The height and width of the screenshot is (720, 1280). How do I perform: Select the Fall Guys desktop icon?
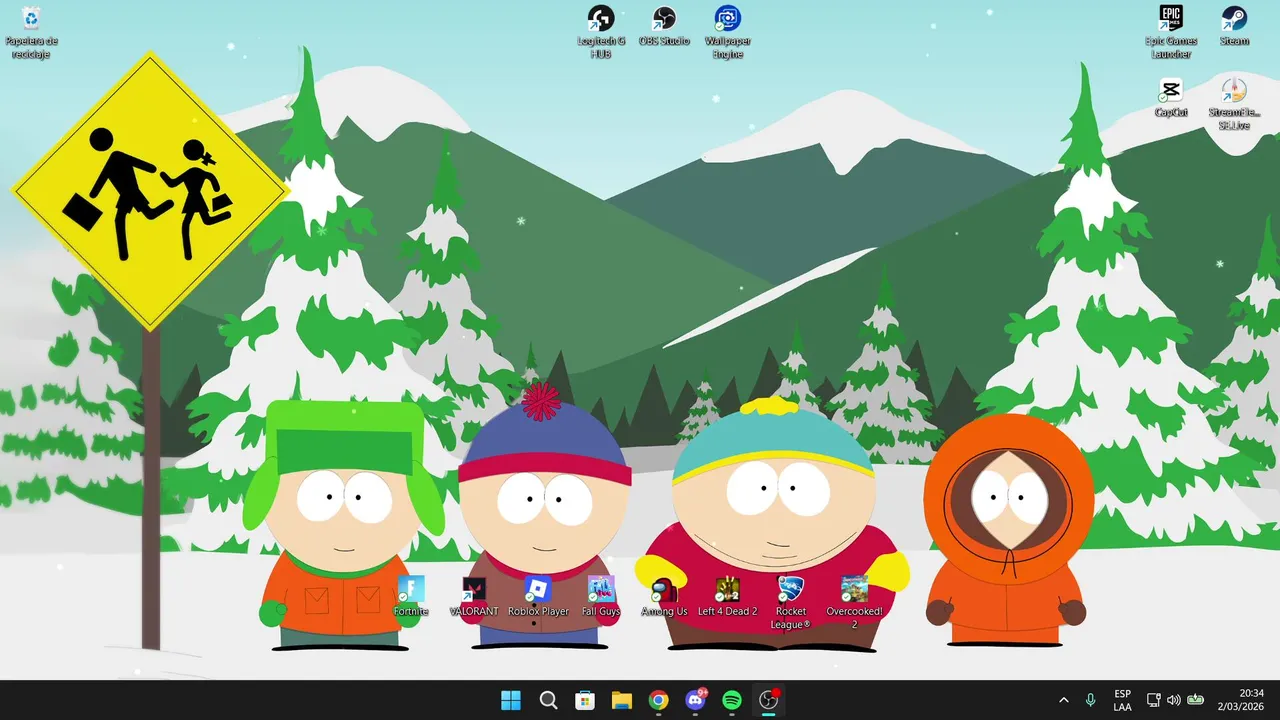pyautogui.click(x=601, y=597)
